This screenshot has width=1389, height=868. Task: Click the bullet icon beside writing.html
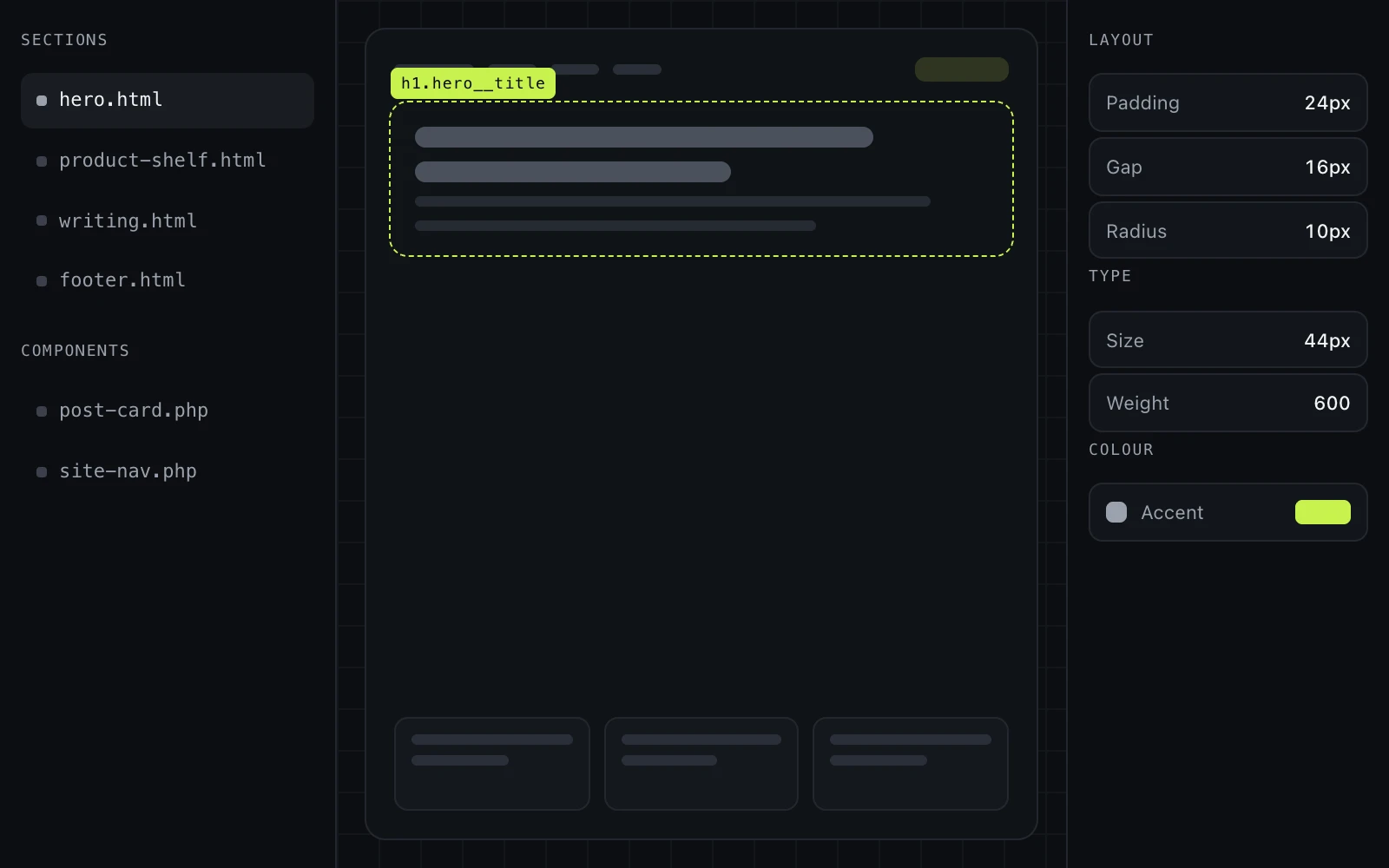42,220
